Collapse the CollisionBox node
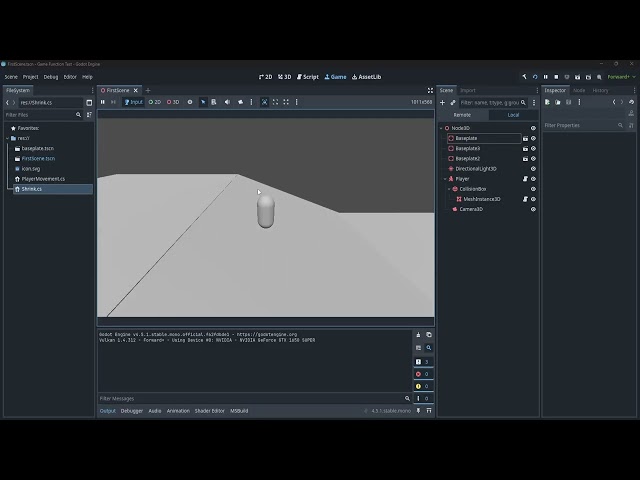This screenshot has width=640, height=480. (x=449, y=189)
